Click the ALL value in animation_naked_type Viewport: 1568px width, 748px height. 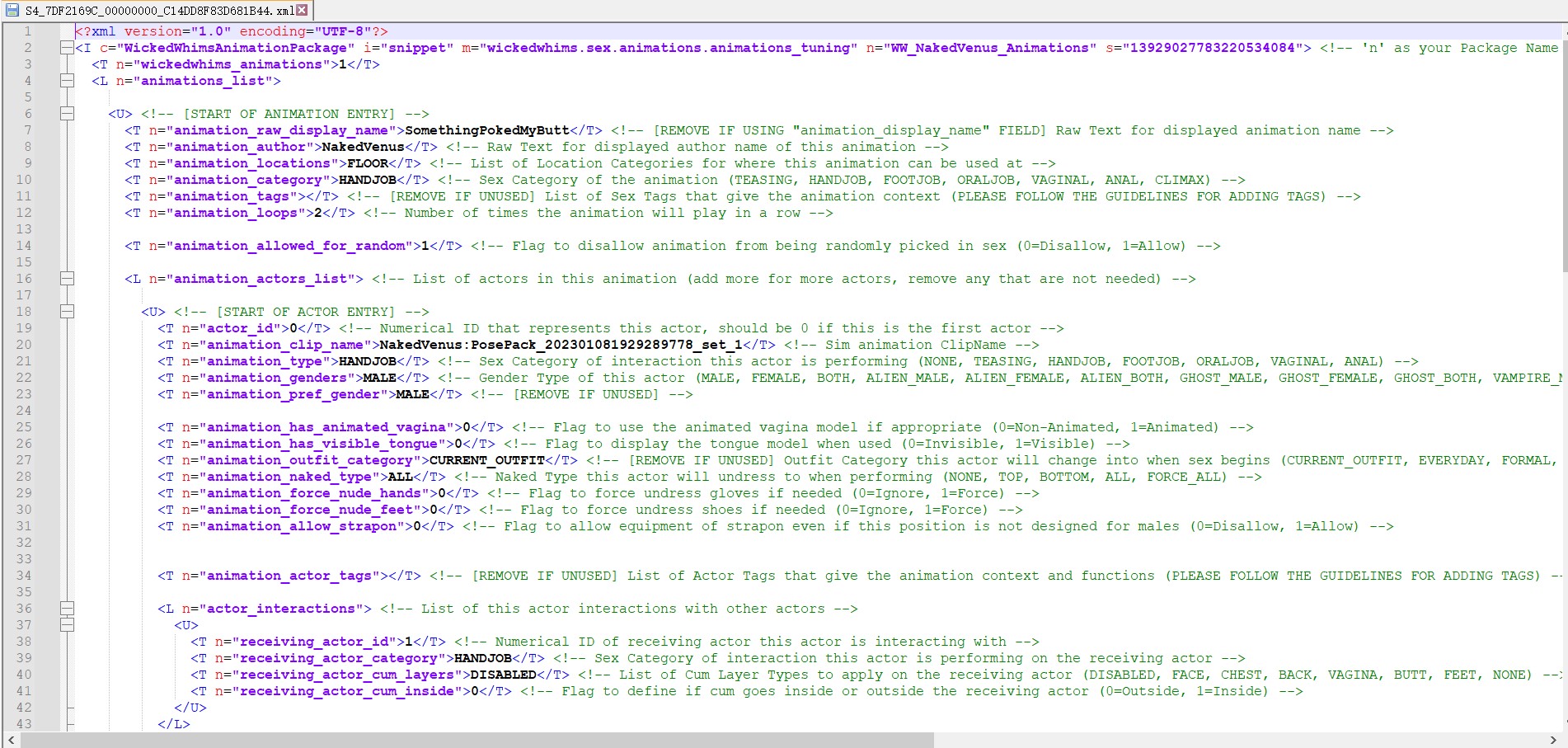click(401, 477)
